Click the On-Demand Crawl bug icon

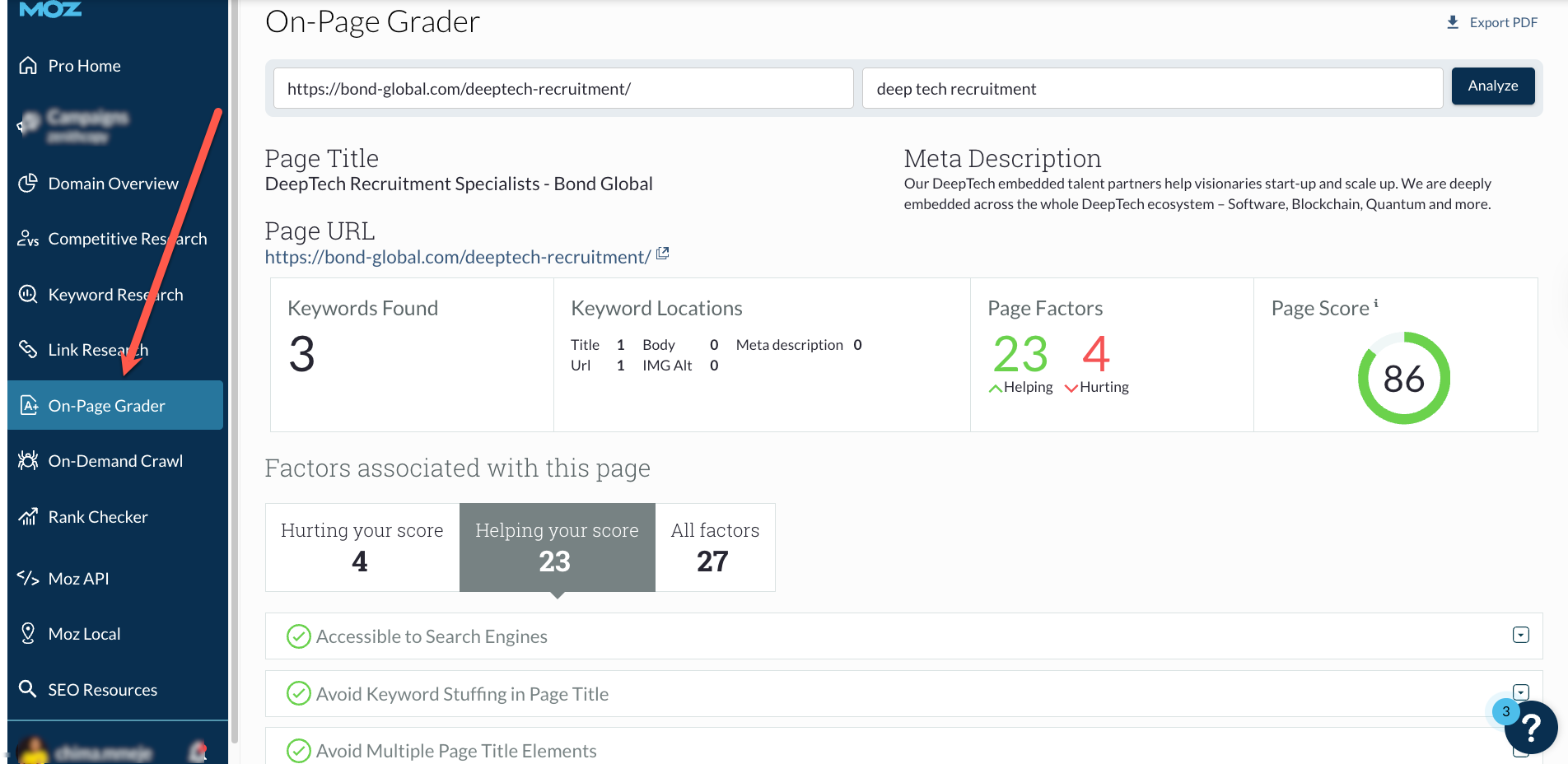pyautogui.click(x=28, y=461)
